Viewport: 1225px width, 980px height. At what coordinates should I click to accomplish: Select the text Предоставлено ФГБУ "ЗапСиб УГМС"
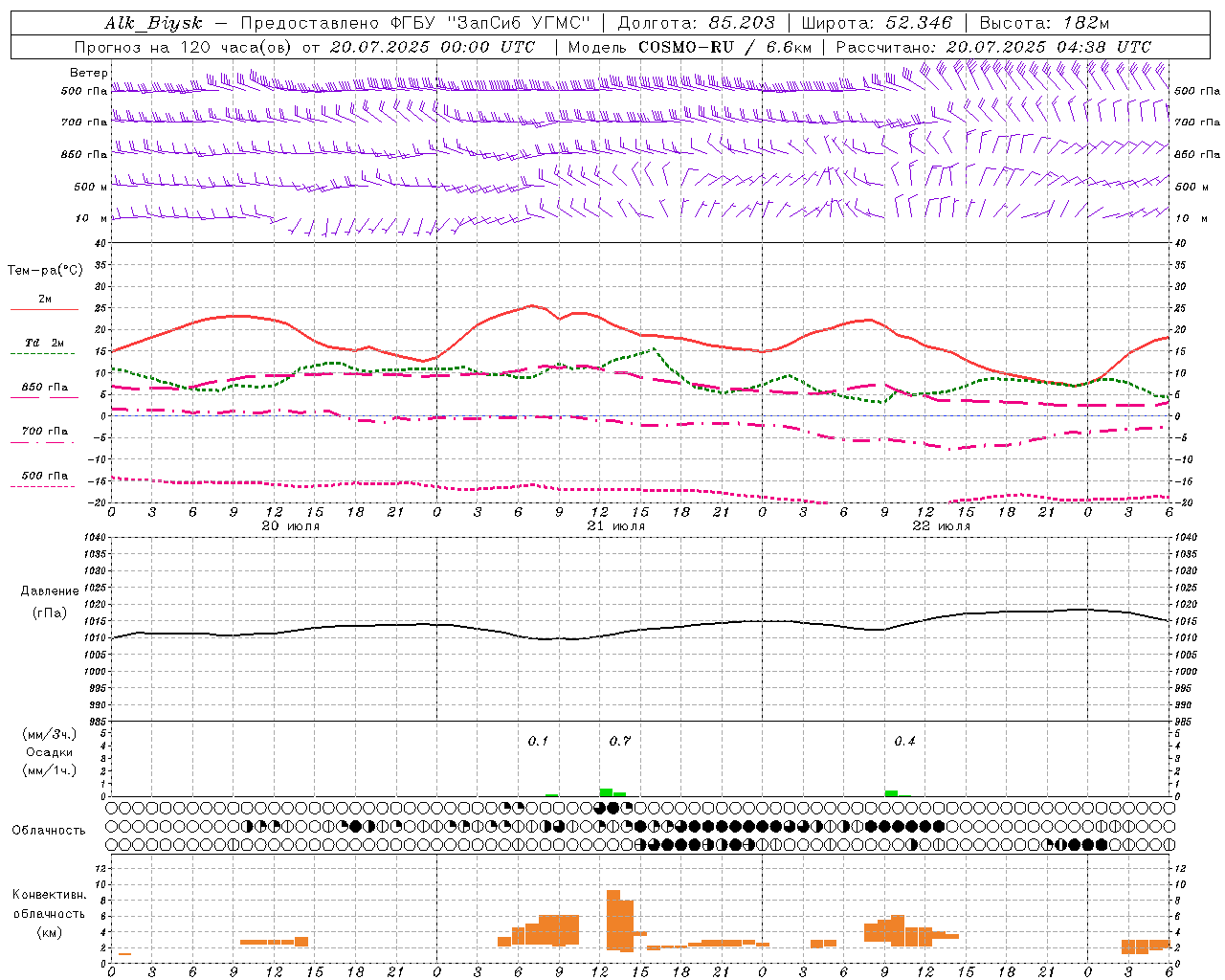click(415, 24)
